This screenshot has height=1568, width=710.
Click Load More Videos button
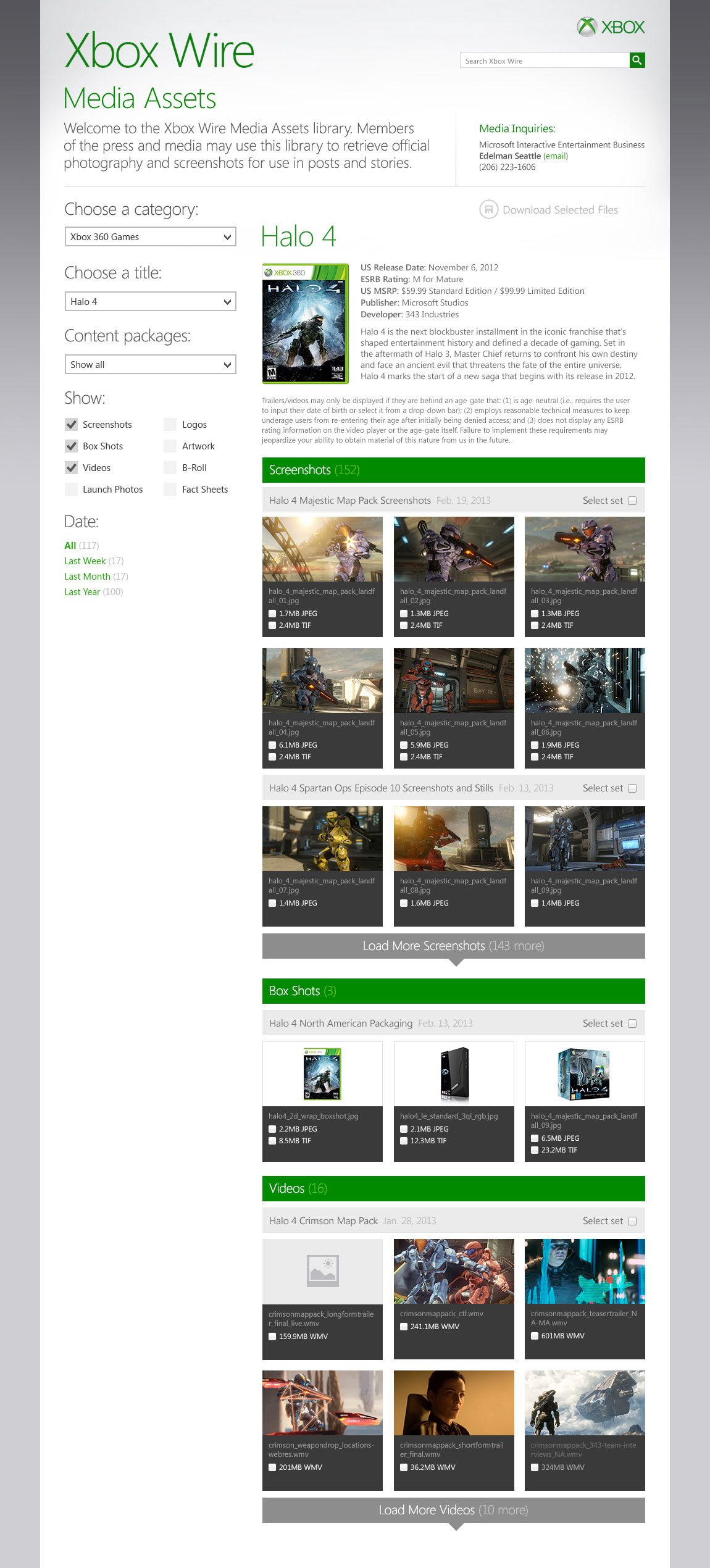[454, 1510]
